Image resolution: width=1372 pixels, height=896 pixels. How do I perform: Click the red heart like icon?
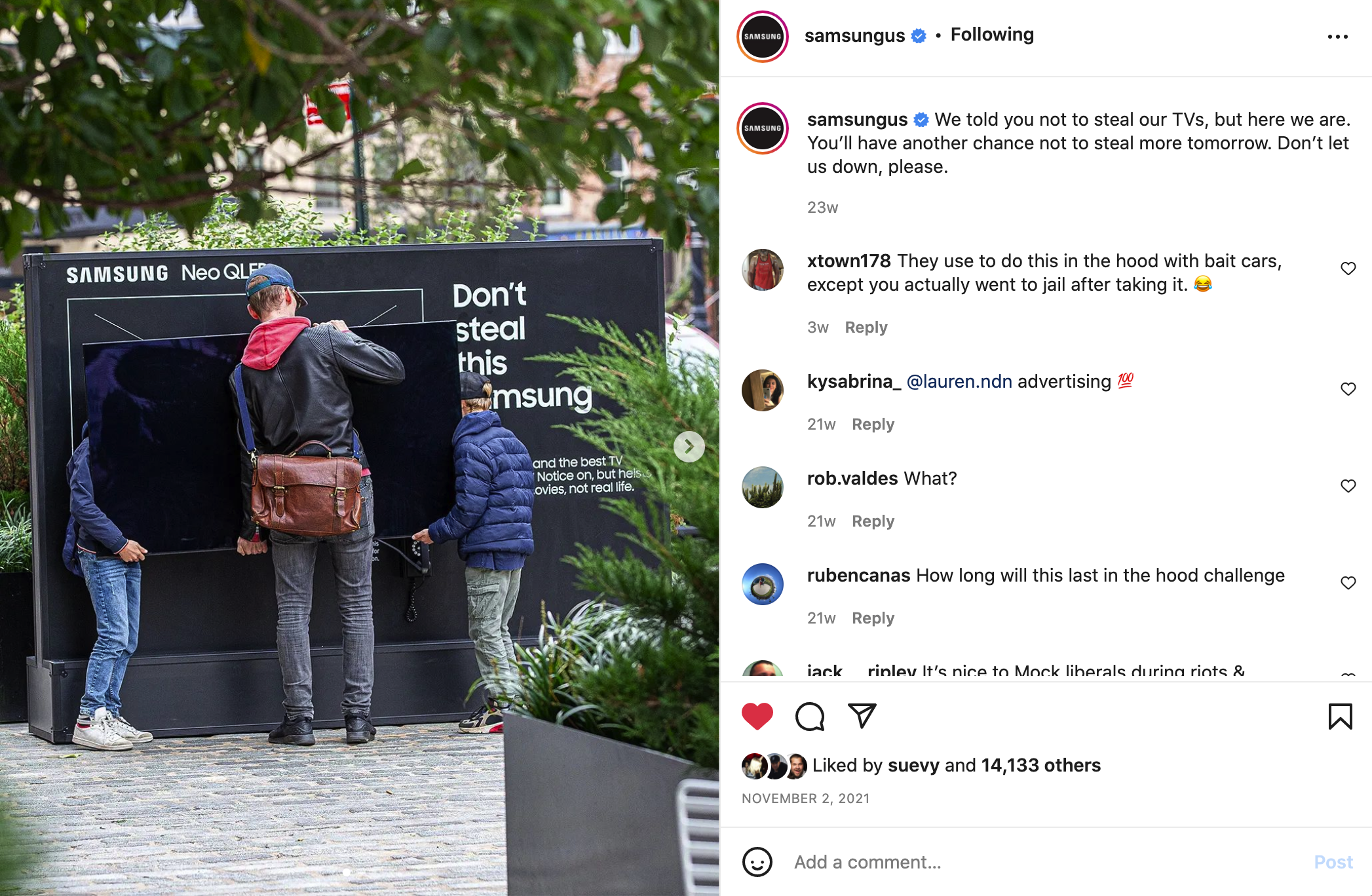click(757, 716)
